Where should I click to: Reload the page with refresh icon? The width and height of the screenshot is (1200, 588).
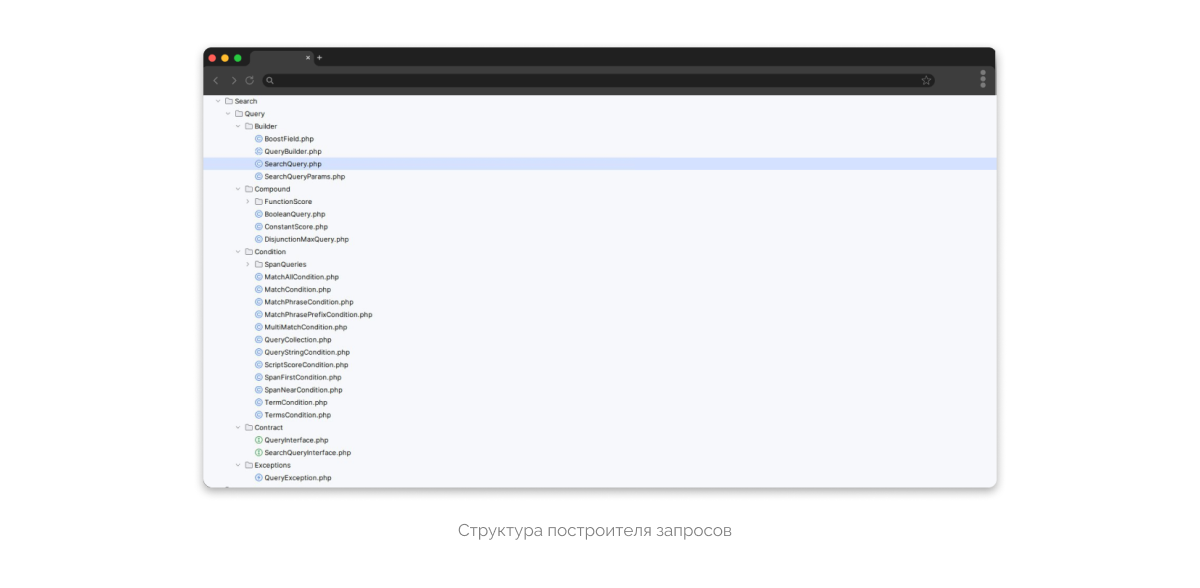tap(250, 80)
